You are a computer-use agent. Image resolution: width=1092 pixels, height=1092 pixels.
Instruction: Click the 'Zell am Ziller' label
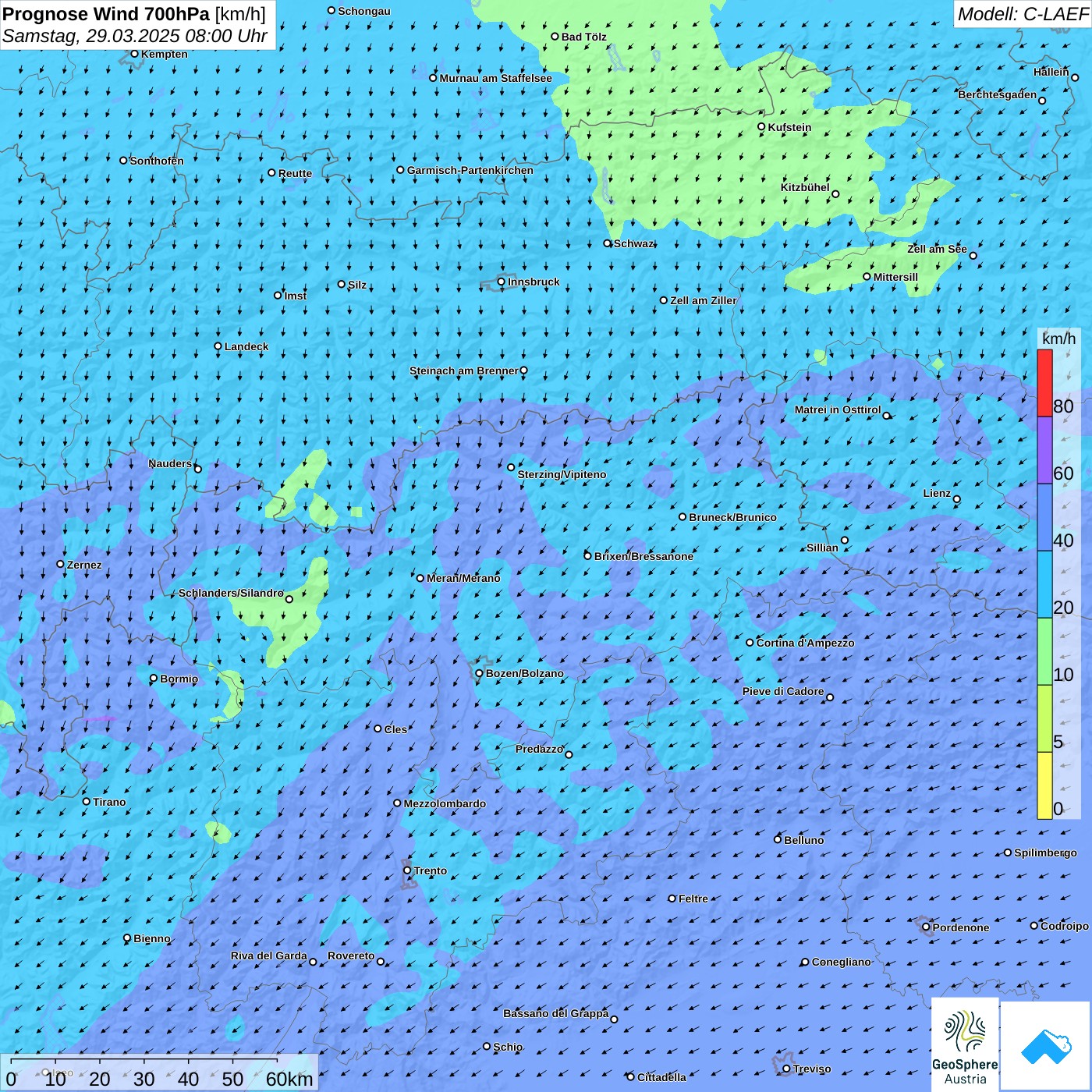click(704, 300)
